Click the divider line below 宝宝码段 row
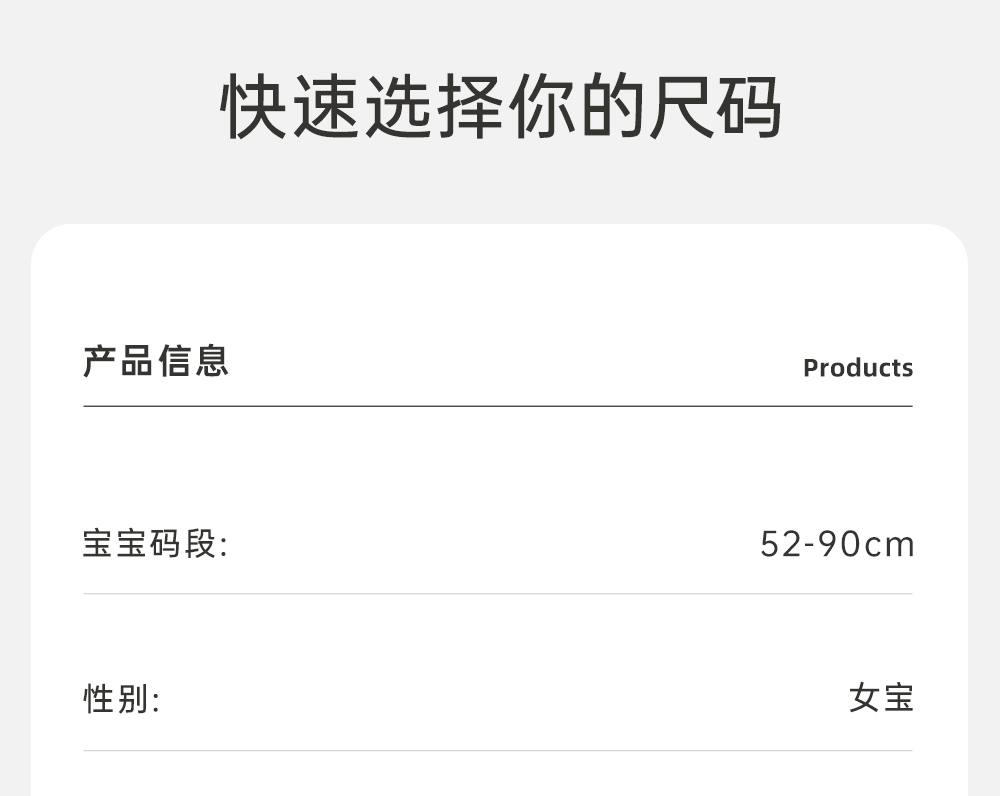 click(498, 594)
